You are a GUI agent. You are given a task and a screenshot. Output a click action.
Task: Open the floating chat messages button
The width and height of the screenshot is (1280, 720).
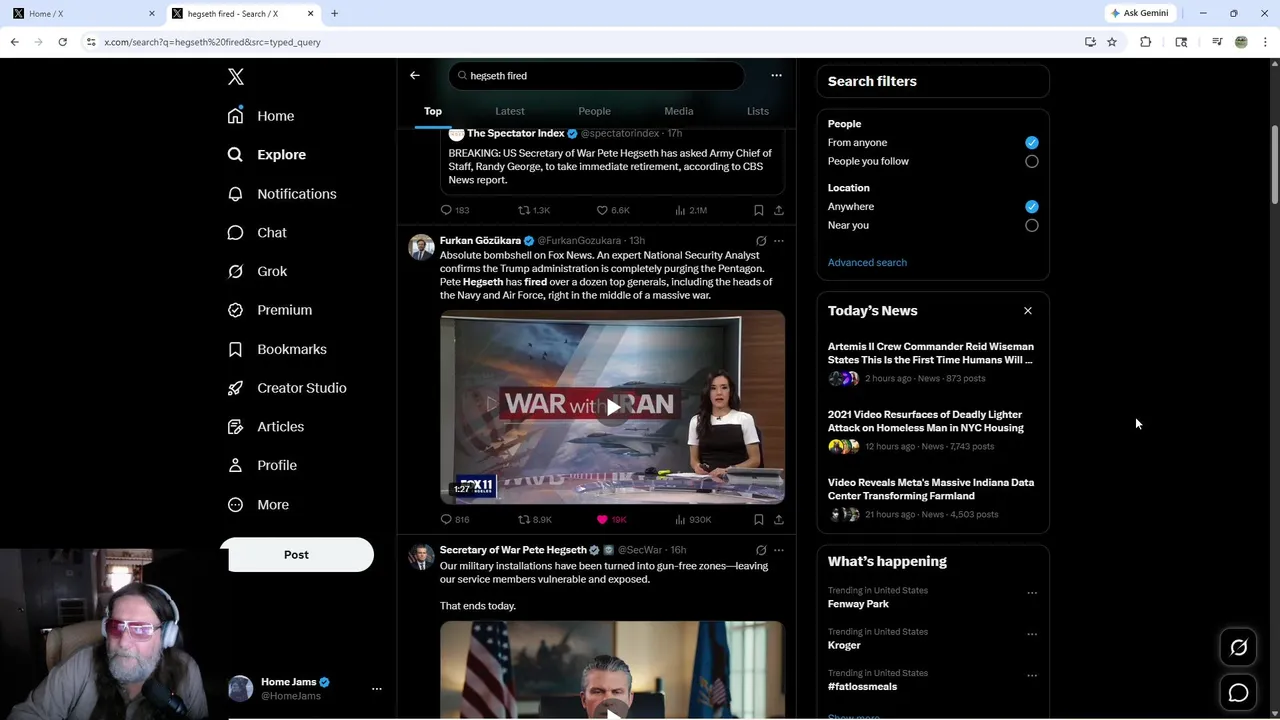1238,693
